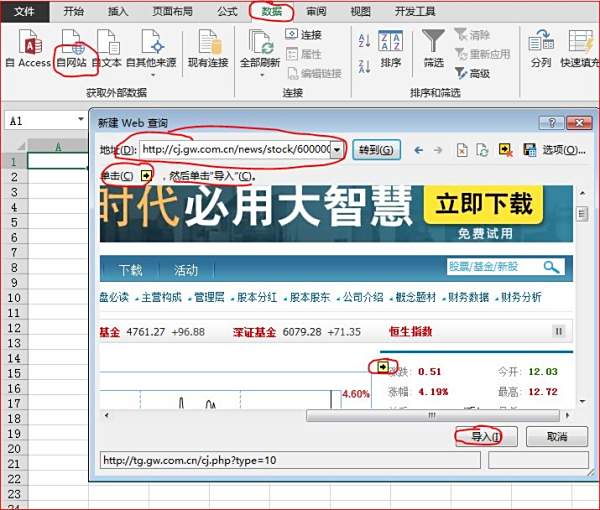Click the Connections (连接) ribbon button
Screen dimensions: 600x510
(303, 35)
